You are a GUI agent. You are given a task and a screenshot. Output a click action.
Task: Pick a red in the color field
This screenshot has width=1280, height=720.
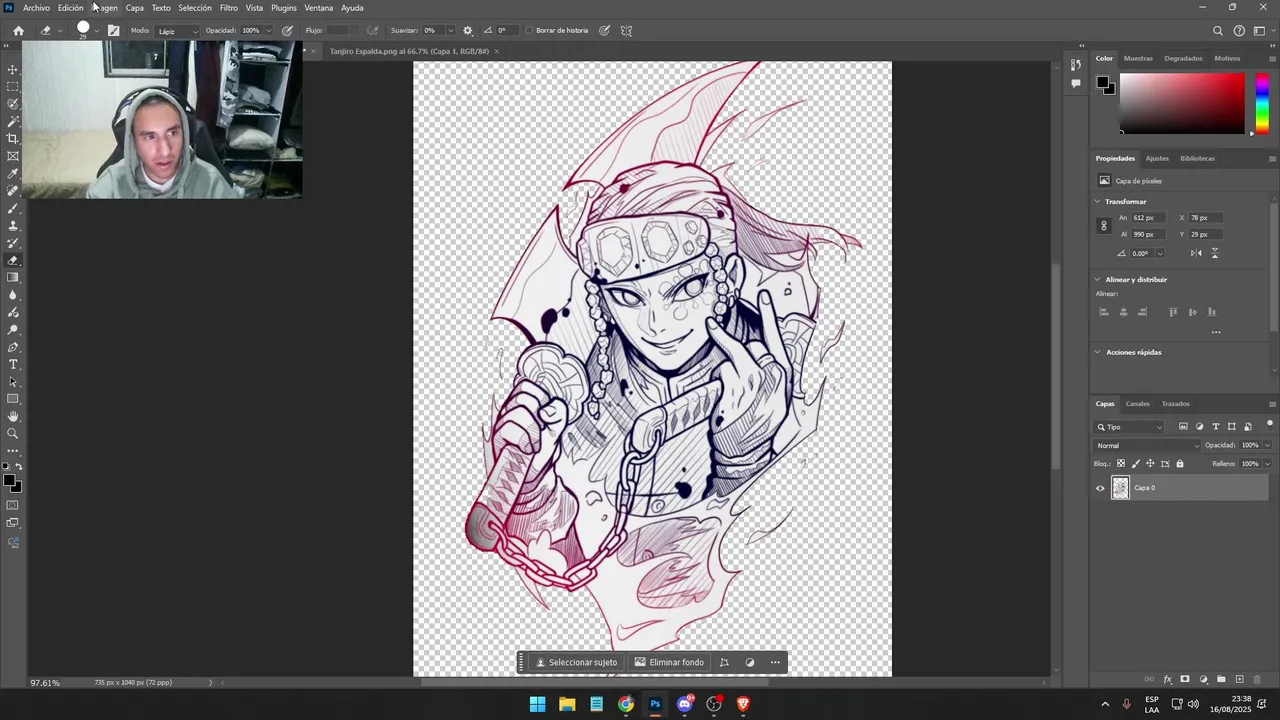(1182, 102)
